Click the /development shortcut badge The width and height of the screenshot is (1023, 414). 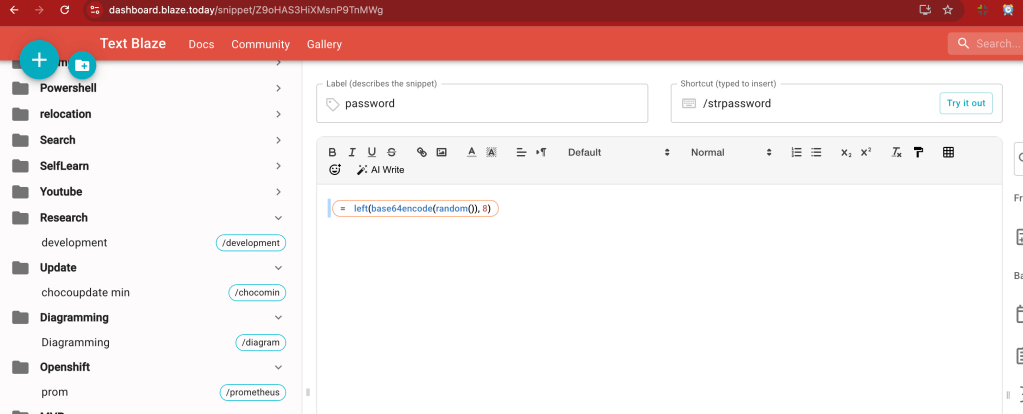click(x=251, y=243)
